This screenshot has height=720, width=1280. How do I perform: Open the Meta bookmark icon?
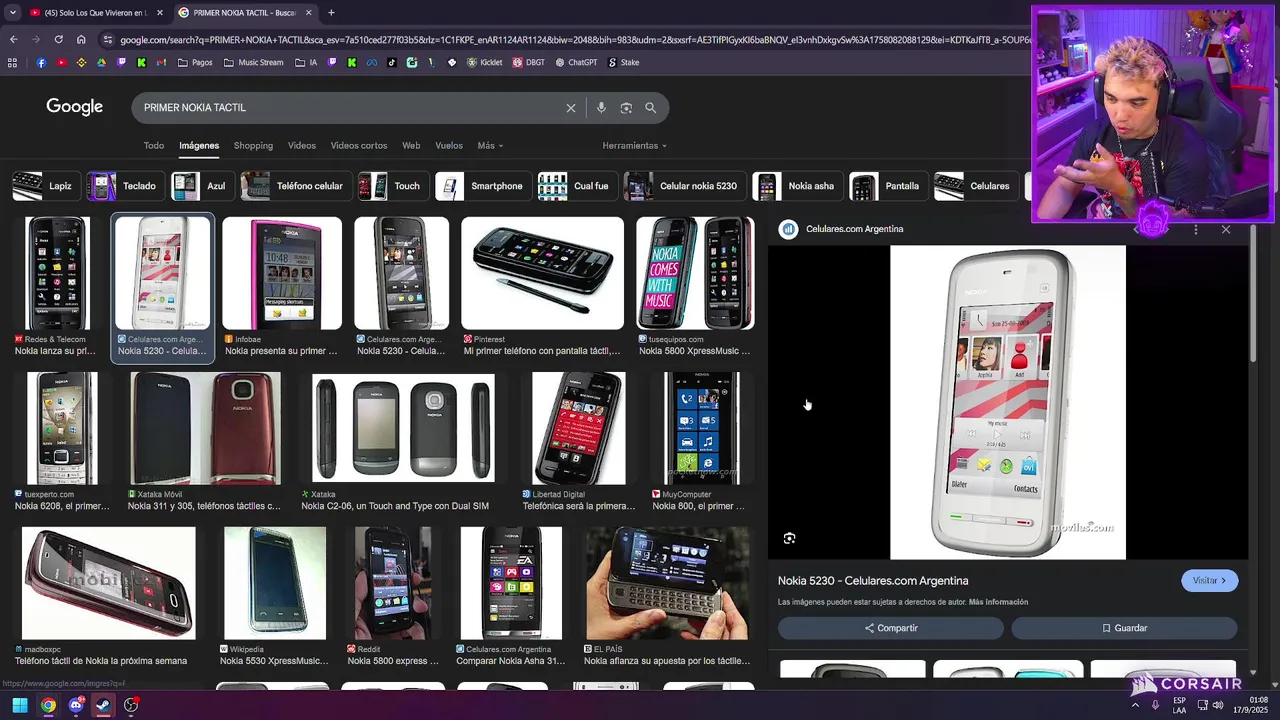pyautogui.click(x=371, y=62)
